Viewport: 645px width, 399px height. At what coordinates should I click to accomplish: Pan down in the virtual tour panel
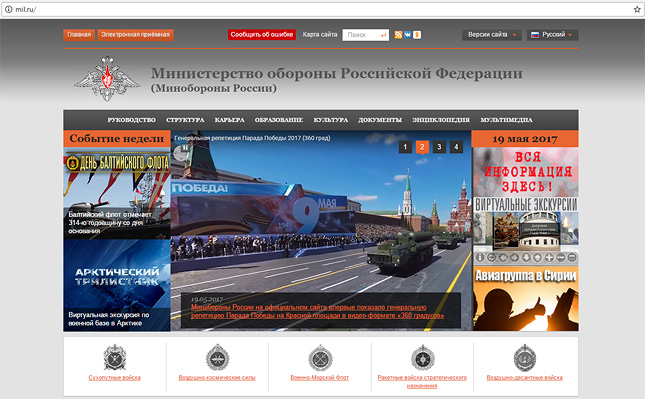(x=526, y=257)
